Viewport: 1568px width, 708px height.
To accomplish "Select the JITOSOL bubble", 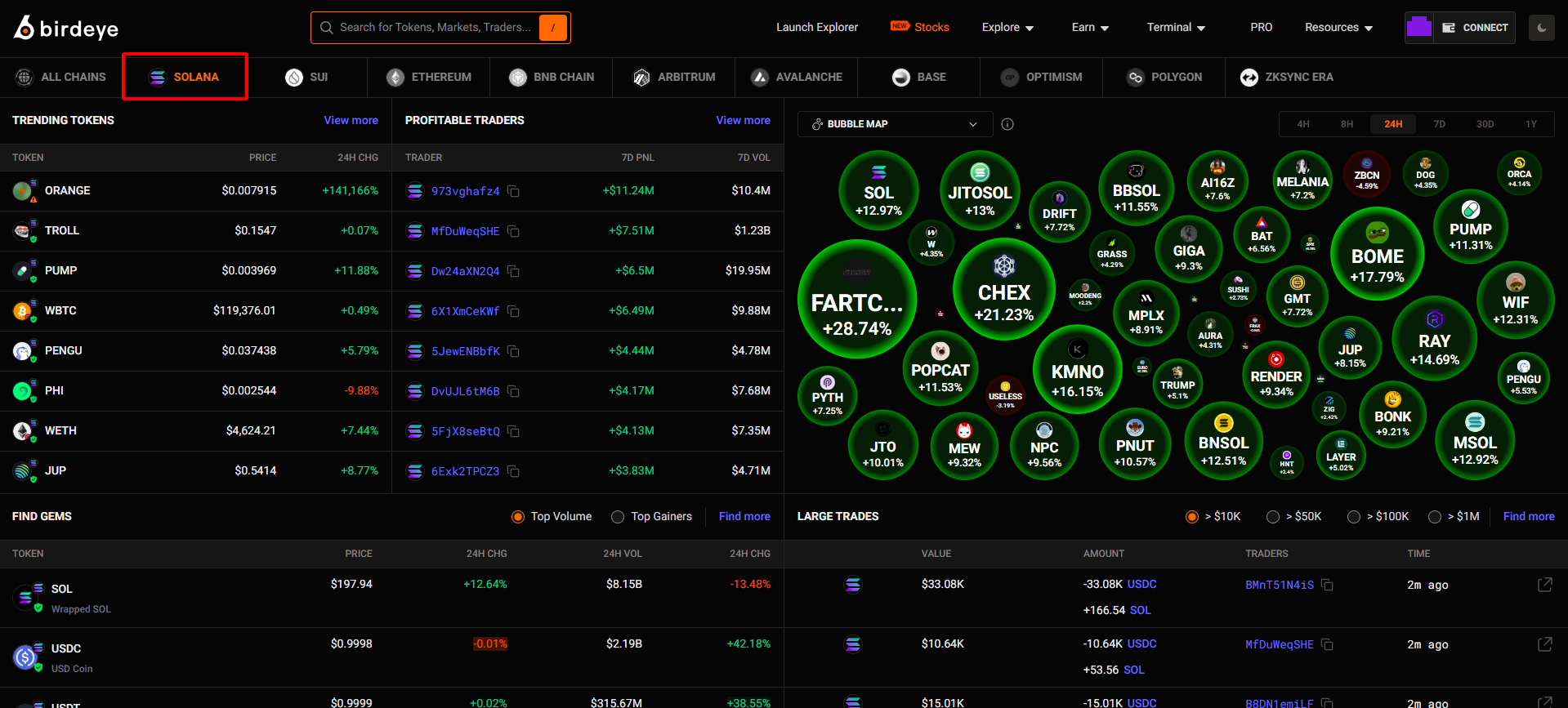I will click(x=980, y=190).
